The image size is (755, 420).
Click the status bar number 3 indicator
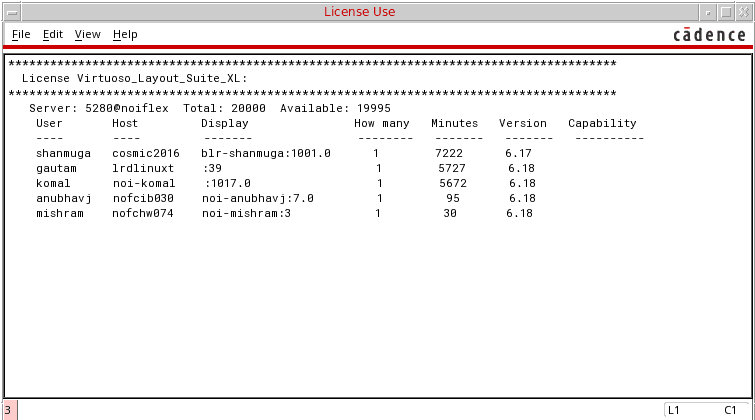(10, 410)
